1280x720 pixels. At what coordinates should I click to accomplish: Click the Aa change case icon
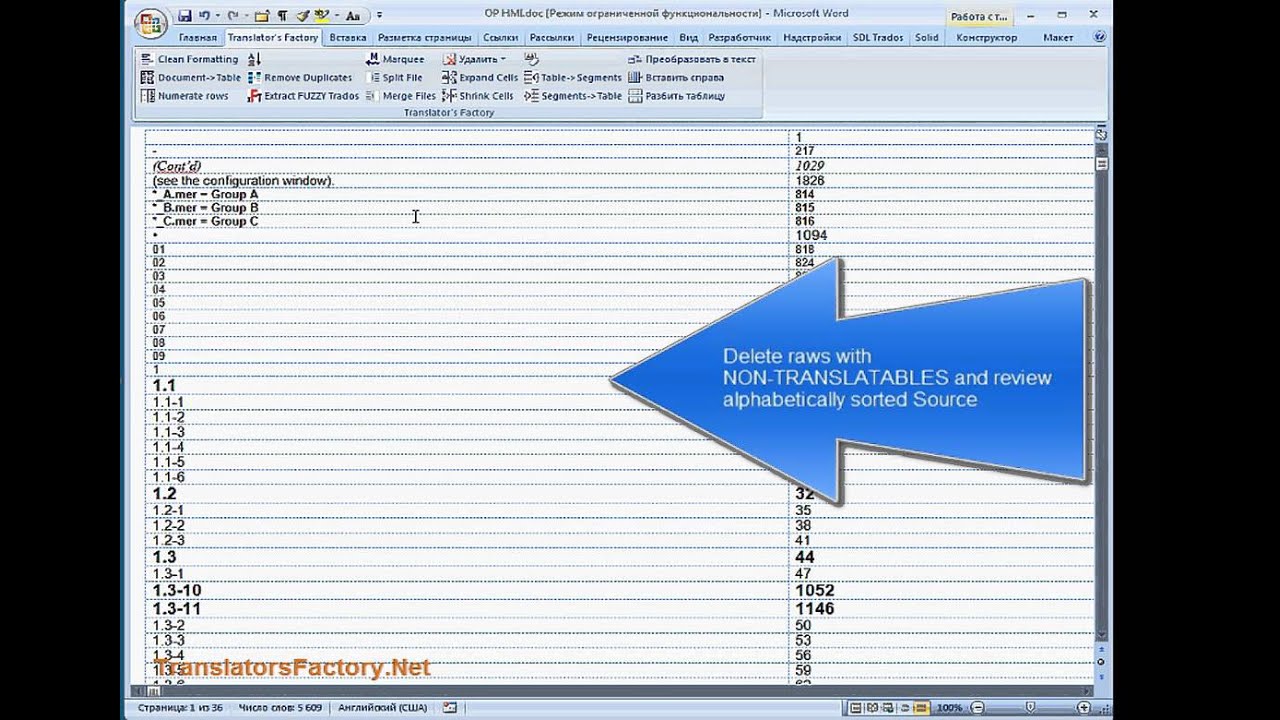point(352,15)
